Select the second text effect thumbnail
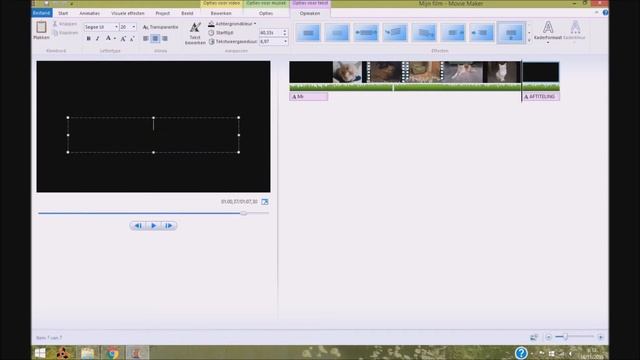 337,33
